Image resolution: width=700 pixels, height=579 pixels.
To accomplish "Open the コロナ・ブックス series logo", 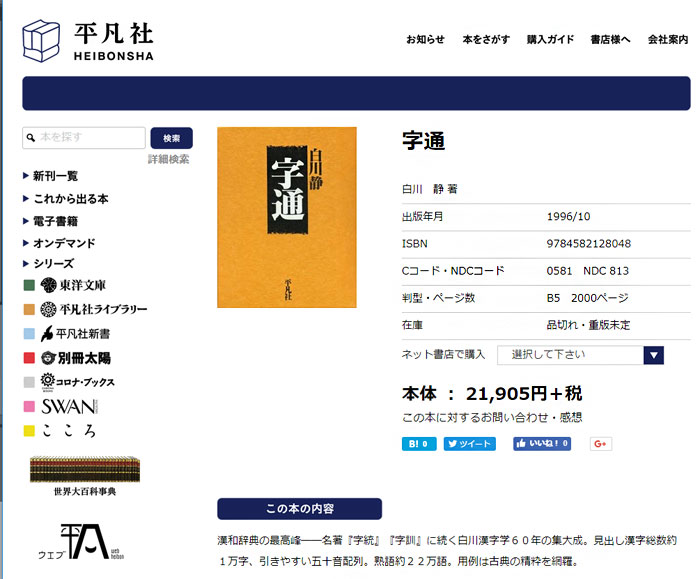I will (x=77, y=382).
